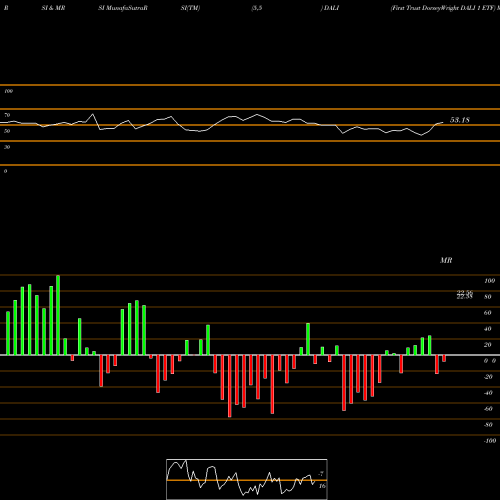Click the 40 label on the MR axis
The image size is (500, 500).
coord(488,329)
